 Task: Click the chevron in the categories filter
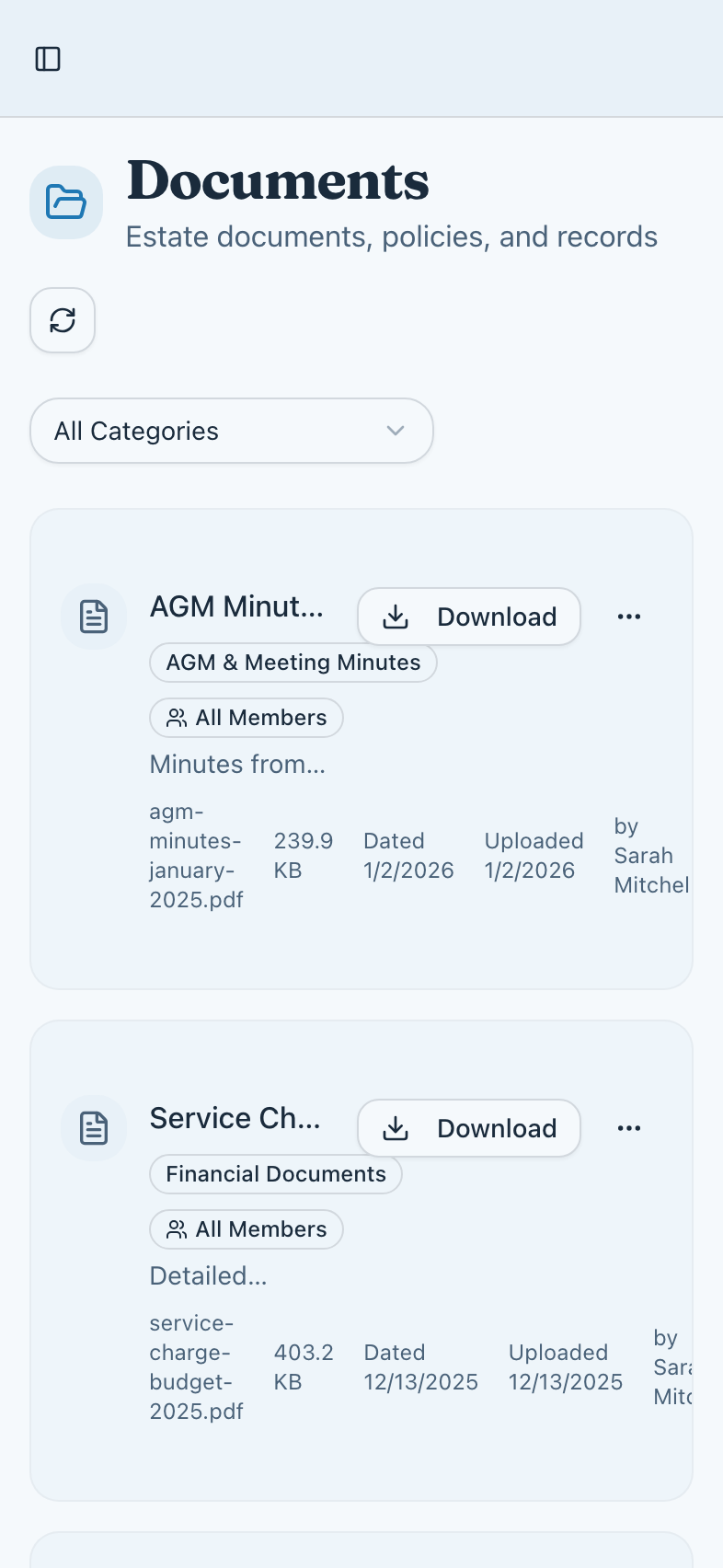pos(396,431)
